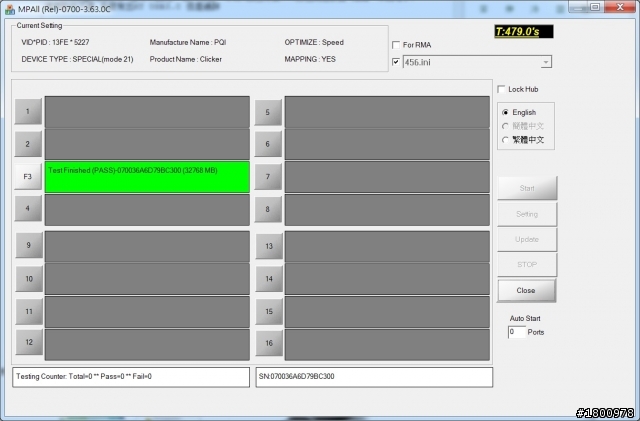Click port button 8
The width and height of the screenshot is (640, 421).
(x=268, y=209)
